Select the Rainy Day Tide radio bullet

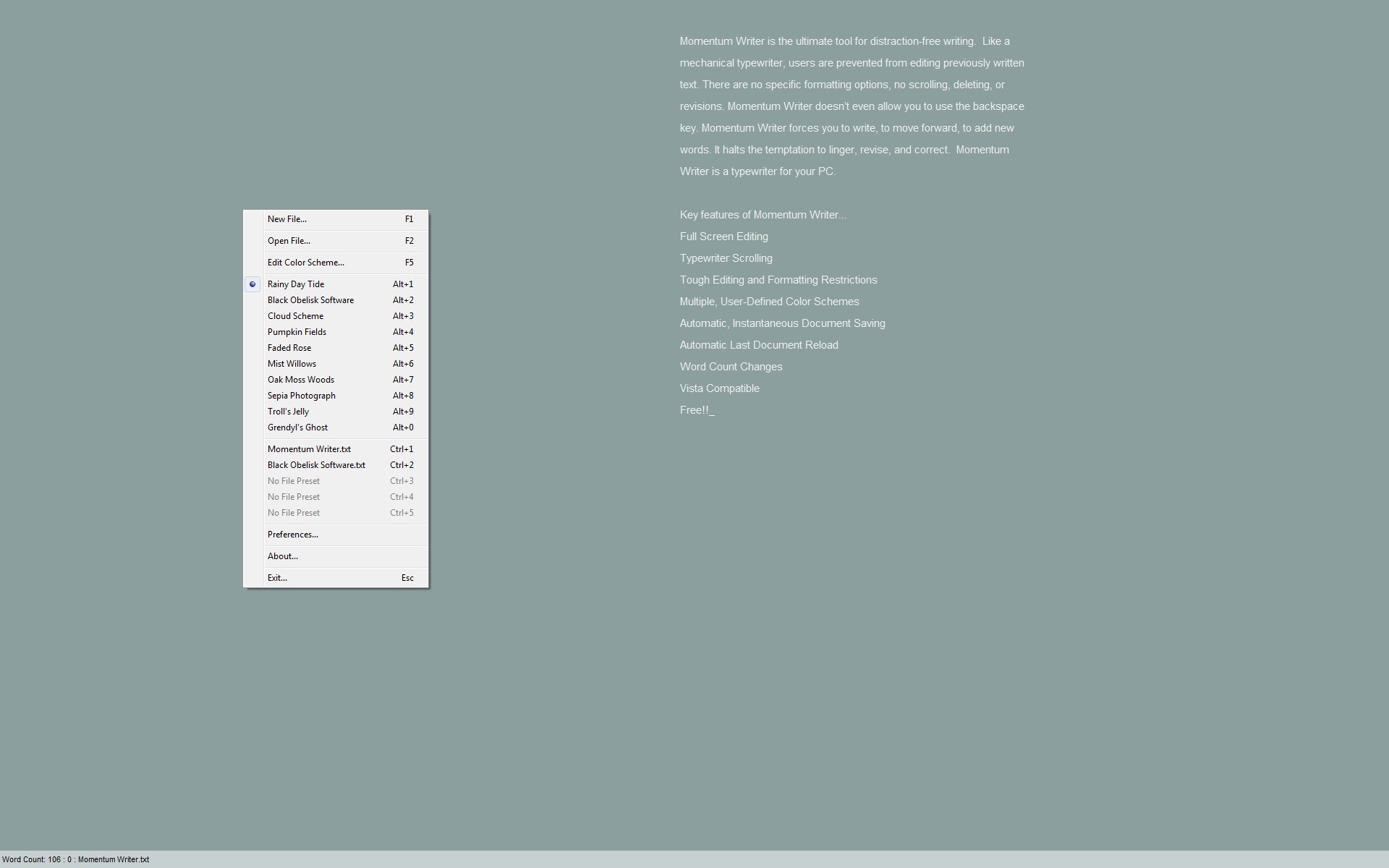pyautogui.click(x=252, y=284)
